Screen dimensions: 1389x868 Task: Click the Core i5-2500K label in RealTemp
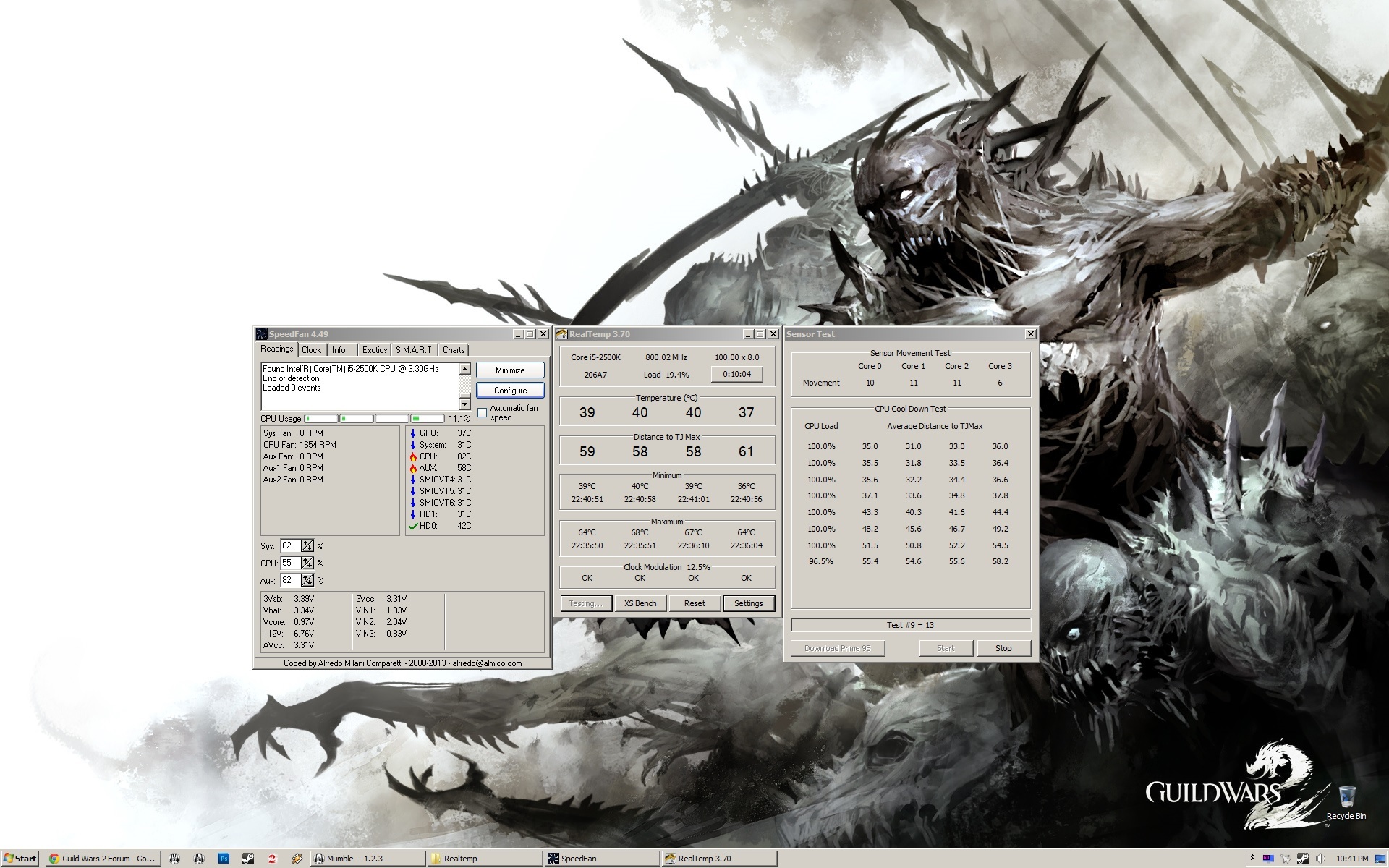[x=595, y=357]
